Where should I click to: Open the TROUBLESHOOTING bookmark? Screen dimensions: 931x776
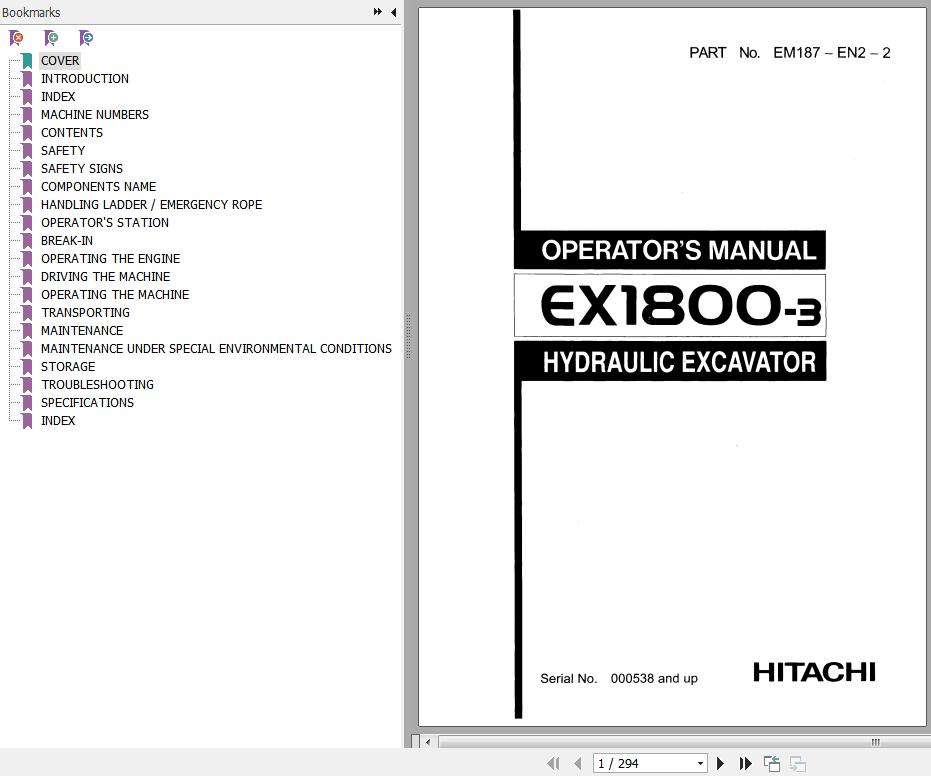(97, 385)
